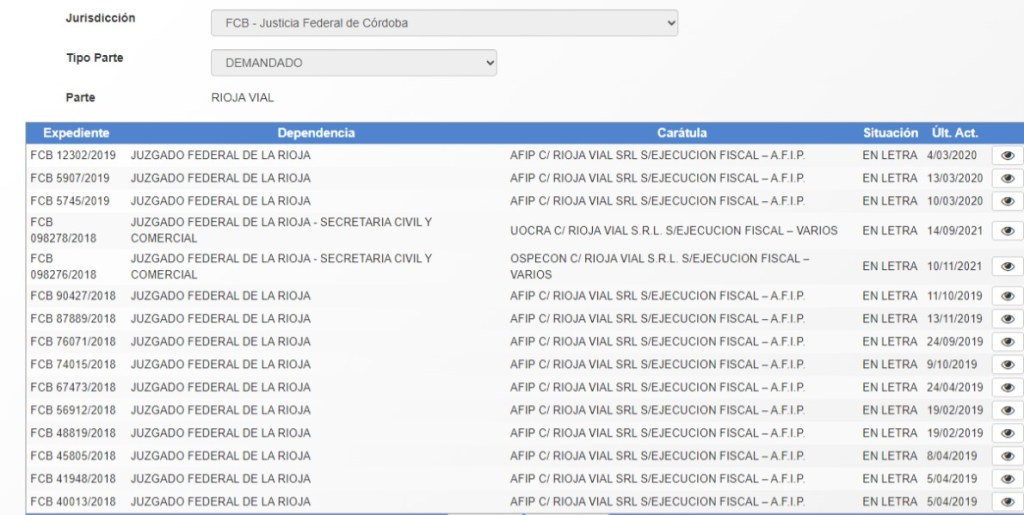
Task: Click UOCRA C/ RIOJA VIAL S.R.L. carátula
Action: (673, 230)
